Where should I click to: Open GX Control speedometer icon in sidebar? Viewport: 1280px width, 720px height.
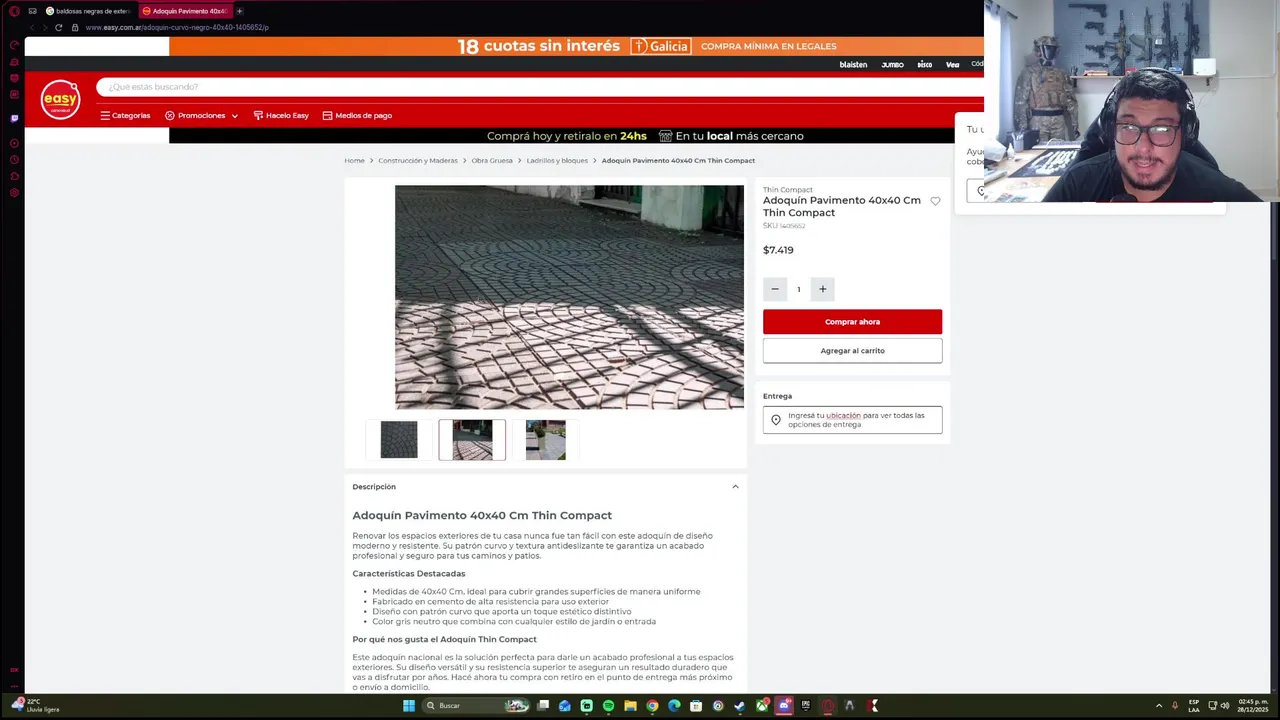tap(14, 45)
